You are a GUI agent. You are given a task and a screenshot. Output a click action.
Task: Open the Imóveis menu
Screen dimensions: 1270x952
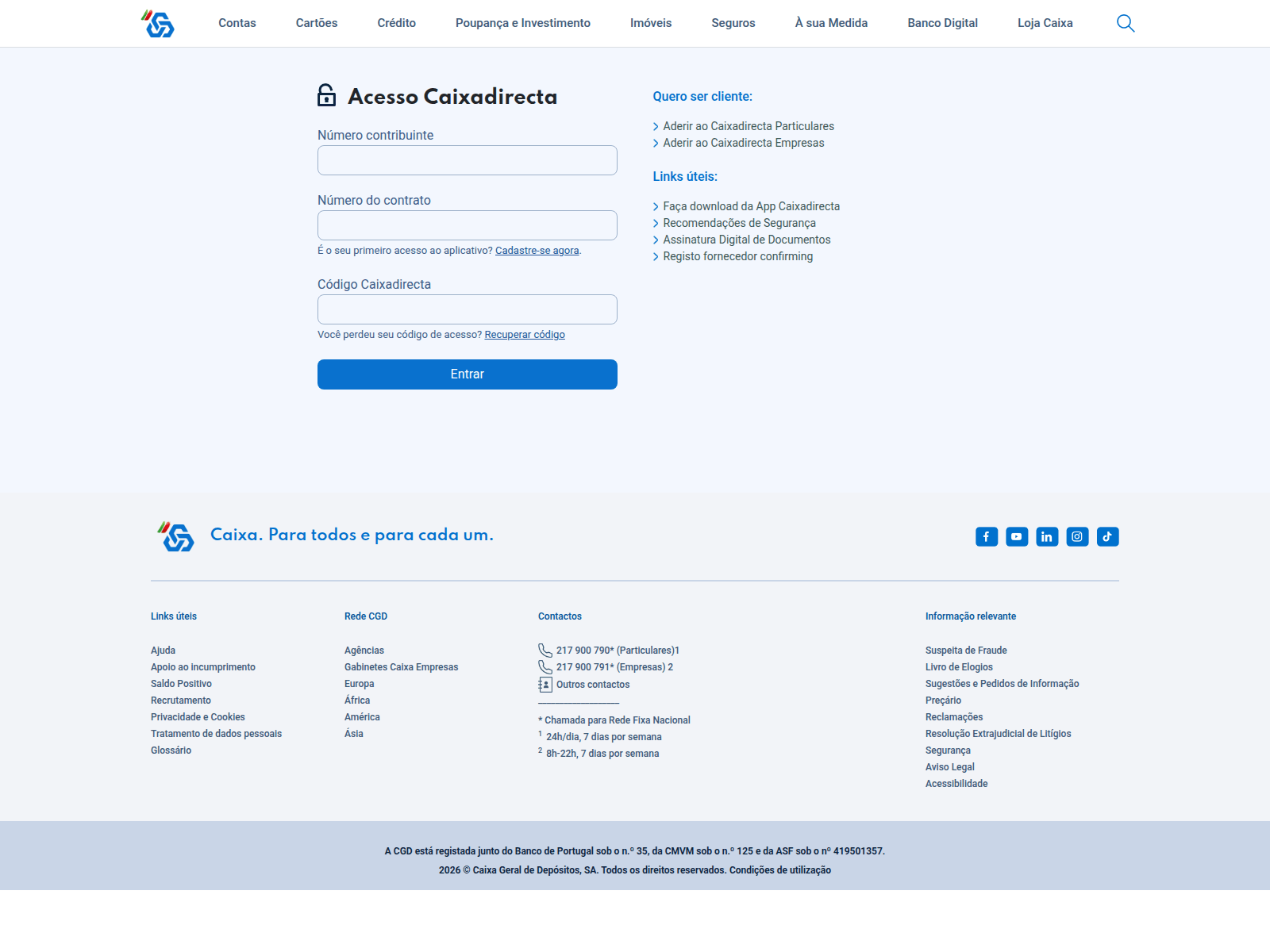coord(651,23)
